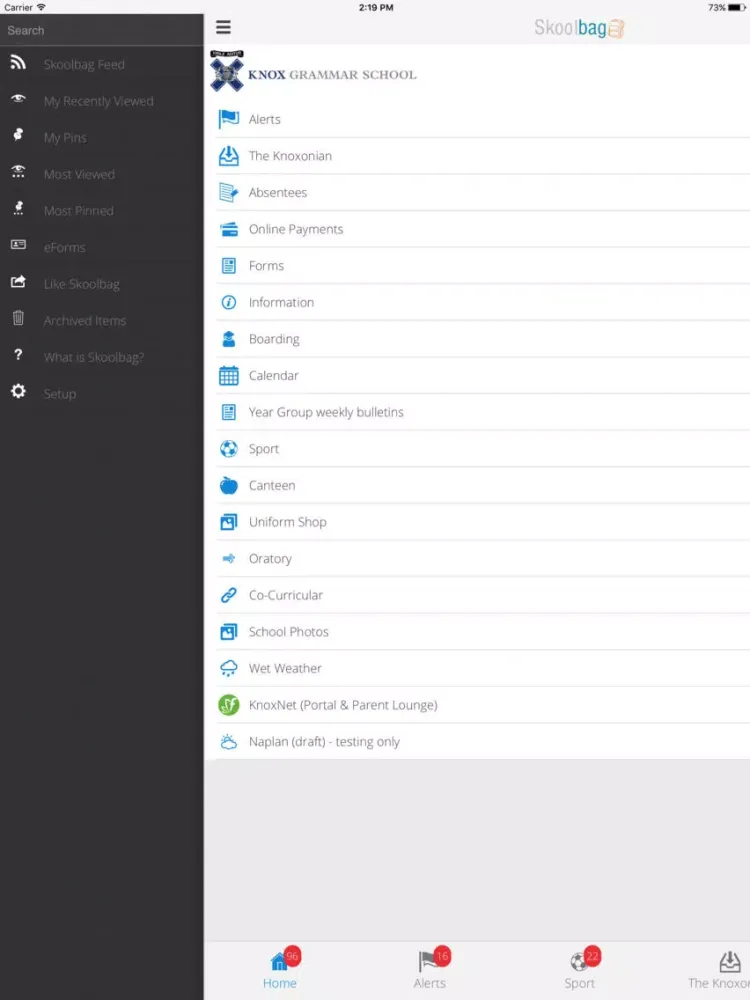Click the Skoolbag logo in header
Screen dimensions: 750x1000
pyautogui.click(x=579, y=28)
